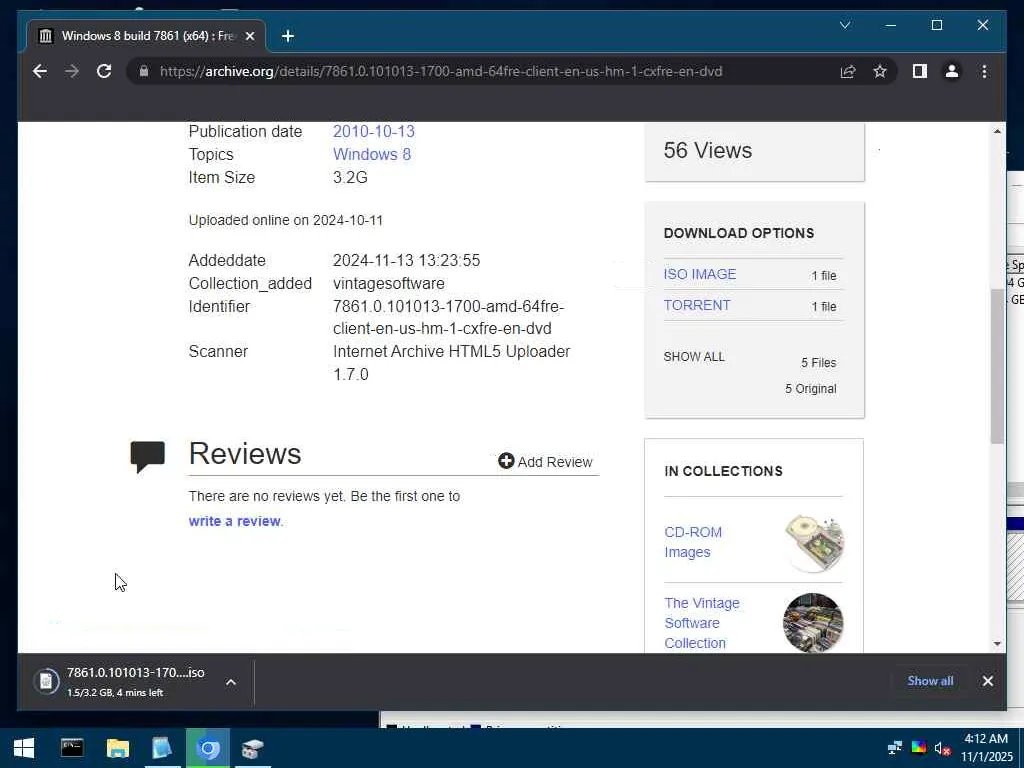Image resolution: width=1024 pixels, height=768 pixels.
Task: Open Command Prompt from taskbar
Action: [72, 748]
